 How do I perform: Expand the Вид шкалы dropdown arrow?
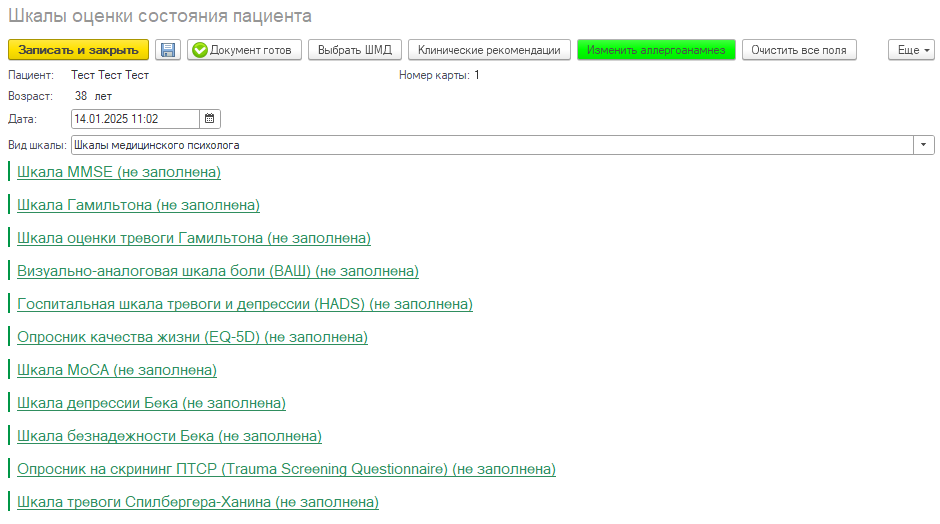point(924,145)
